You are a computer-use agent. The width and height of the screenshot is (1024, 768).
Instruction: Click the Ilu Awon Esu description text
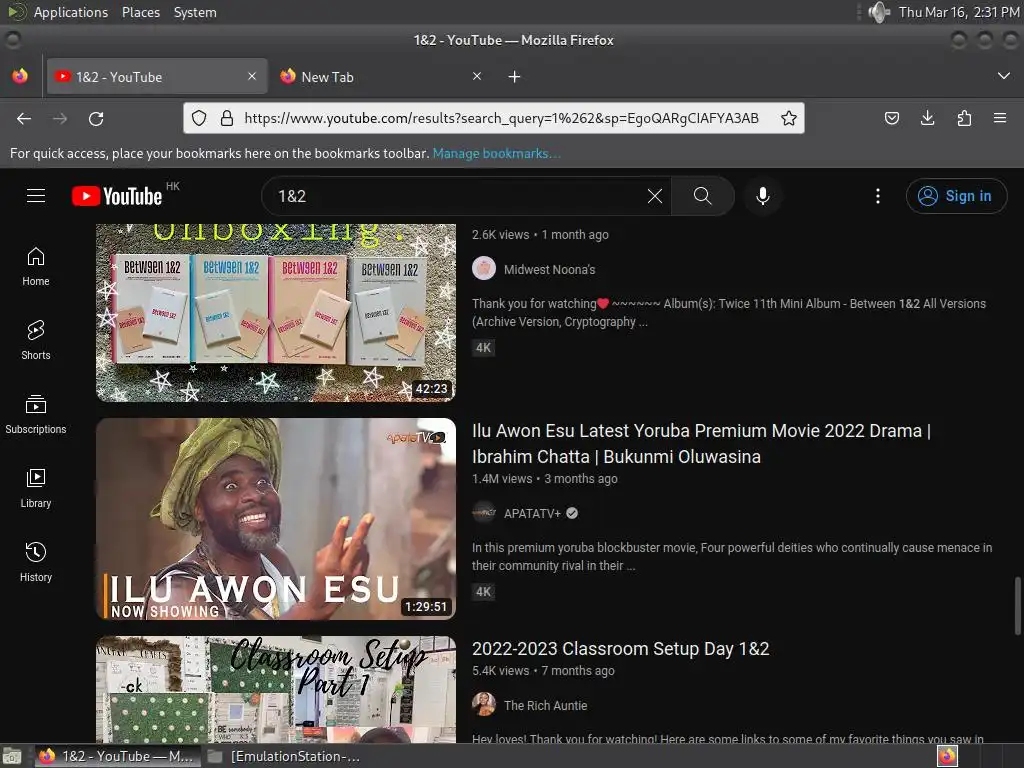pyautogui.click(x=731, y=556)
